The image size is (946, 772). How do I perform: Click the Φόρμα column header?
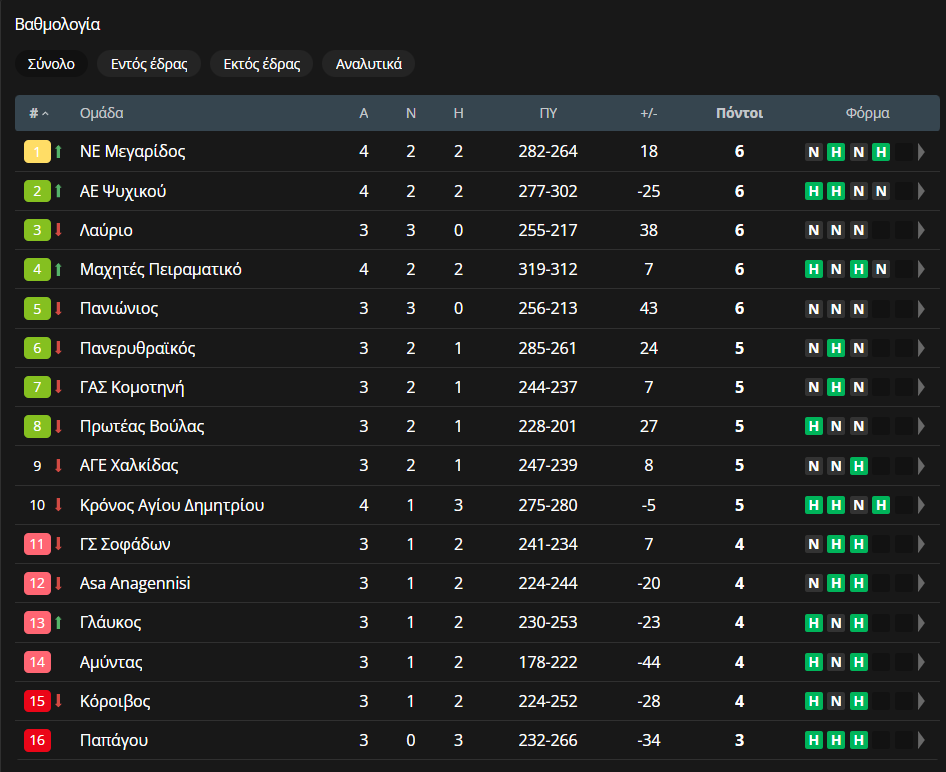[867, 113]
